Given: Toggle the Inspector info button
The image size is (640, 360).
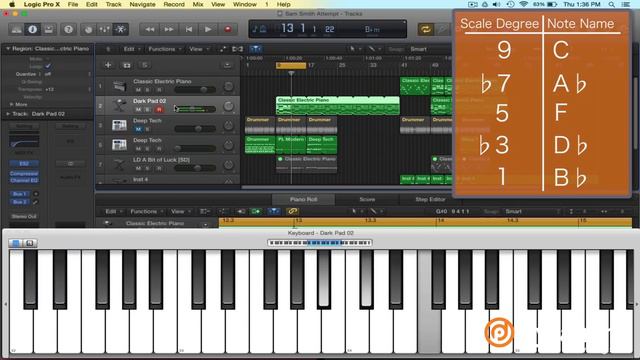Looking at the screenshot, I should point(33,29).
